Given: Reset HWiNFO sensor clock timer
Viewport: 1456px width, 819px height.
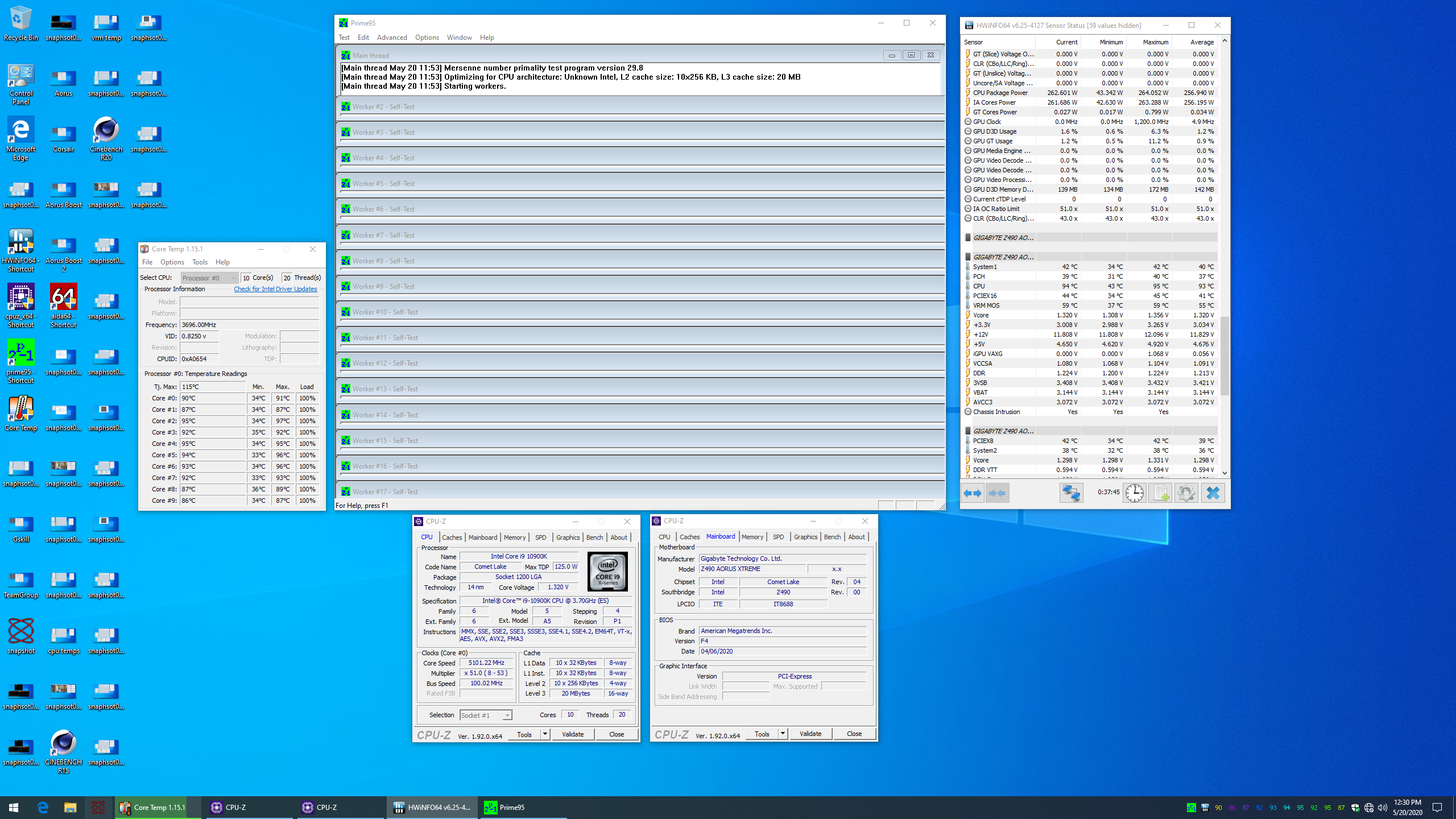Looking at the screenshot, I should coord(1134,493).
